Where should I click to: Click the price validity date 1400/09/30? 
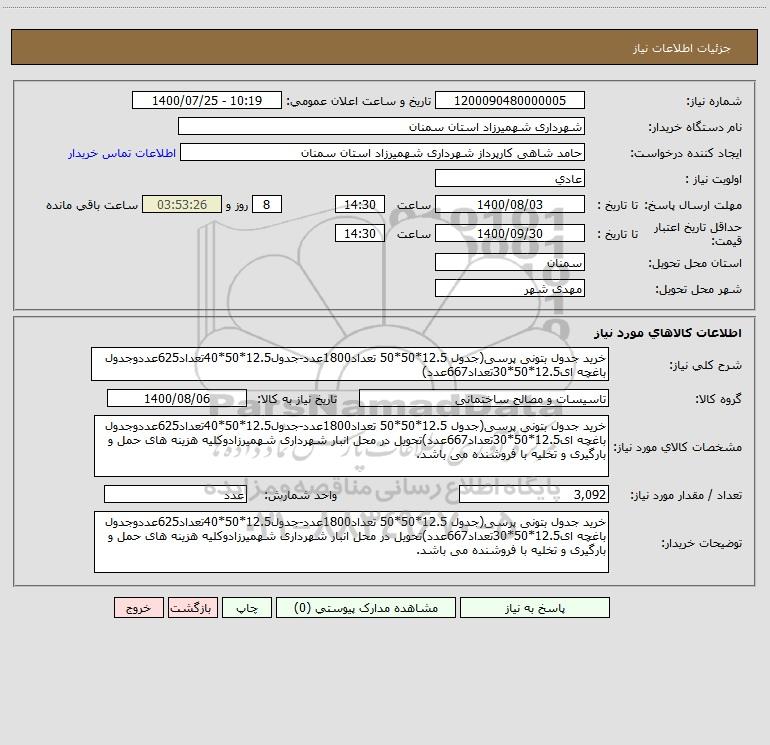(510, 233)
